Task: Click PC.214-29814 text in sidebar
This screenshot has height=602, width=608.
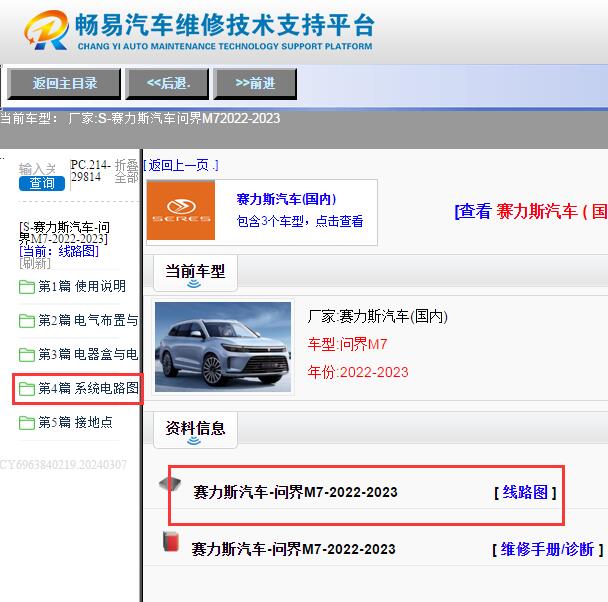Action: click(91, 171)
